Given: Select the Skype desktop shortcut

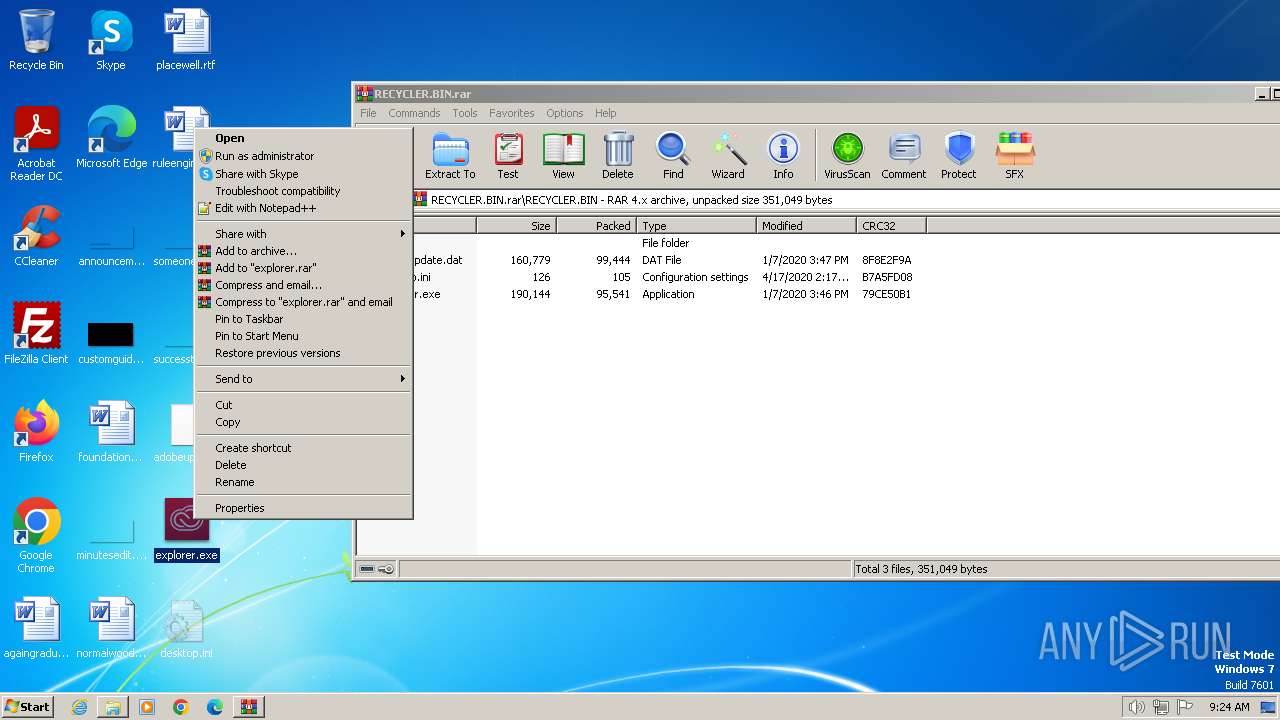Looking at the screenshot, I should pyautogui.click(x=111, y=40).
